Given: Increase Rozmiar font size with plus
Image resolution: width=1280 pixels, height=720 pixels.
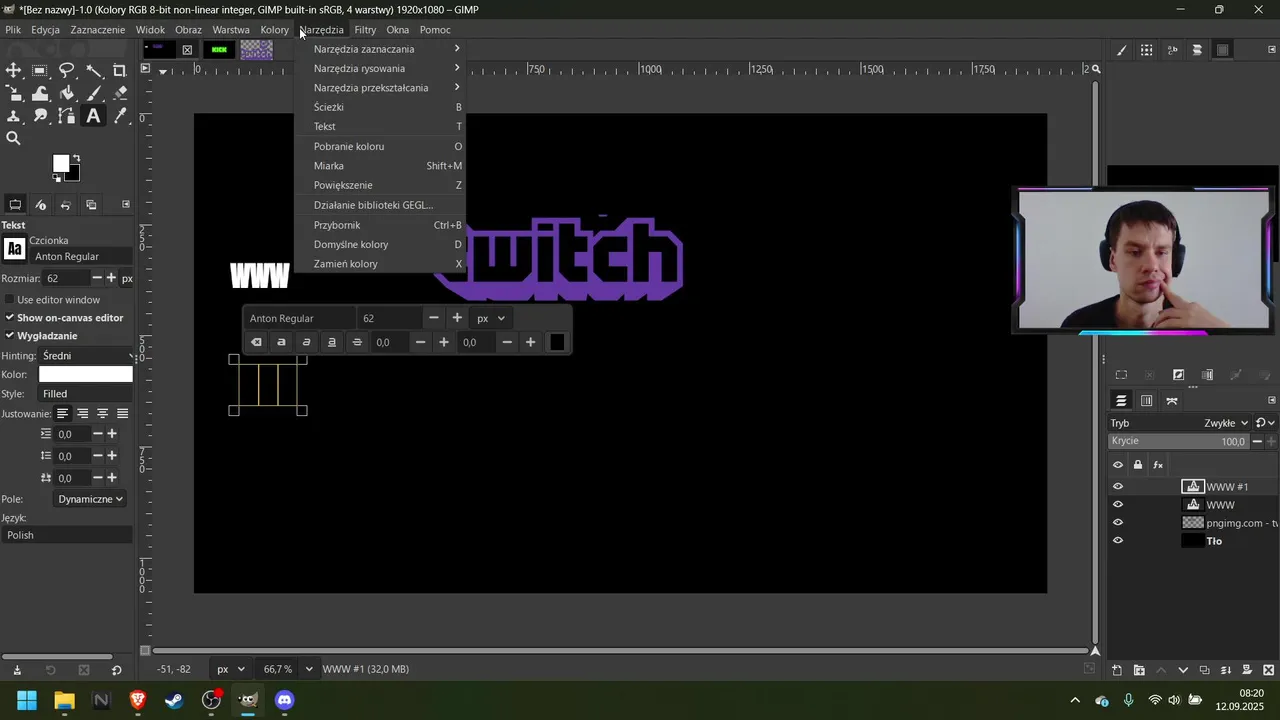Looking at the screenshot, I should pyautogui.click(x=112, y=278).
